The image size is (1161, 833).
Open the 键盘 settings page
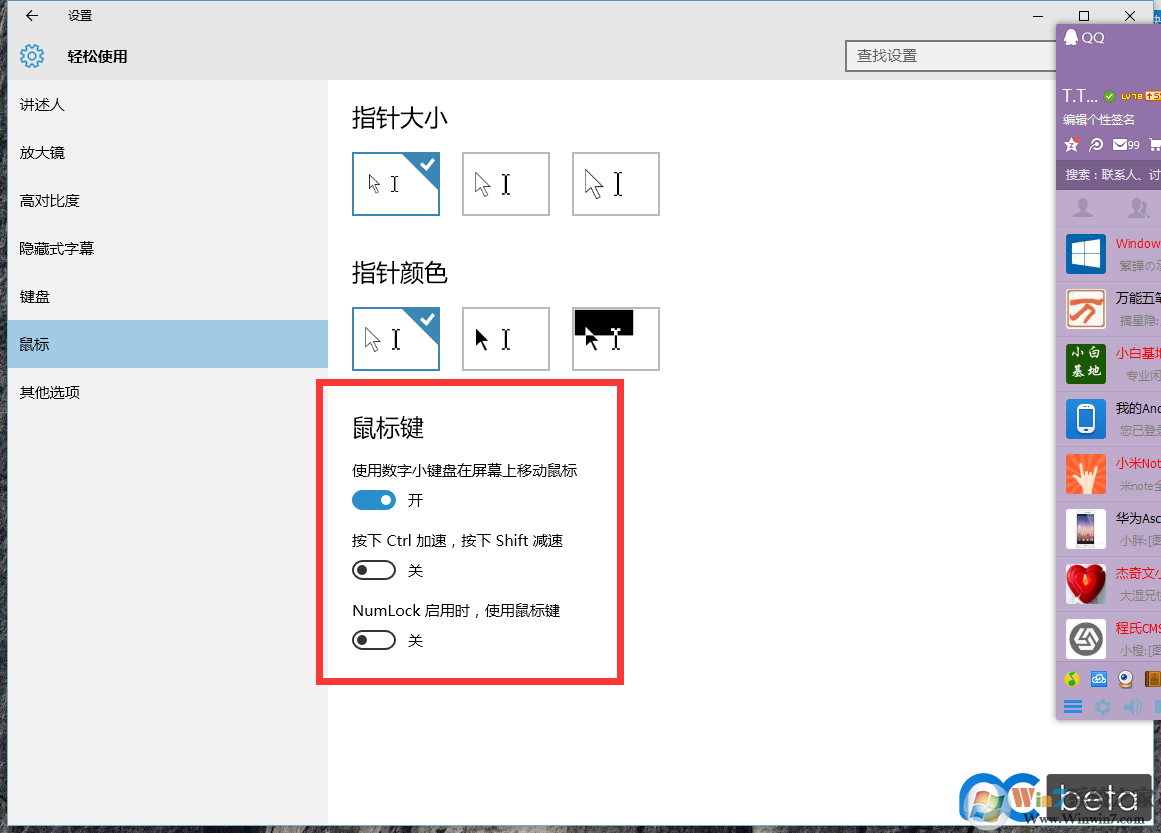(x=167, y=297)
